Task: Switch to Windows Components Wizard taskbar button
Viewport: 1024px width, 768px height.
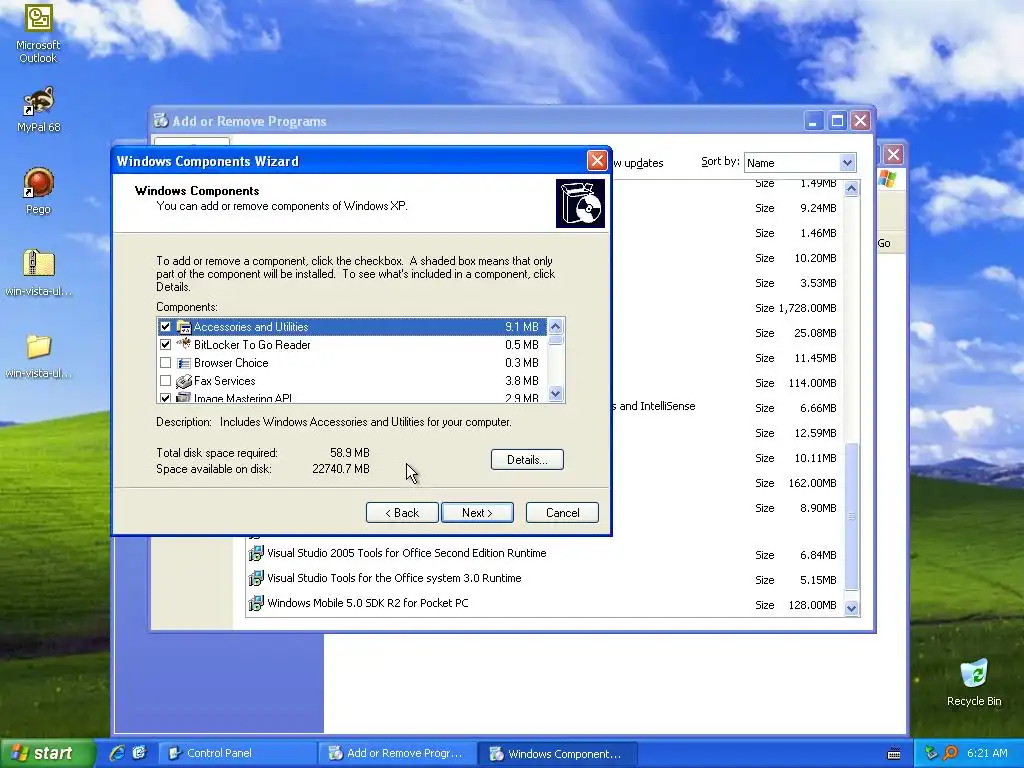Action: tap(560, 753)
